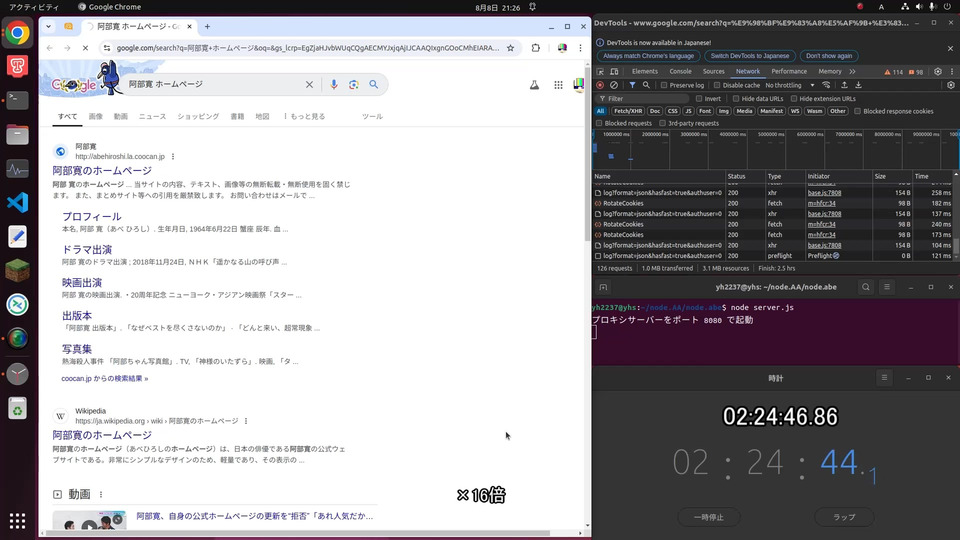The height and width of the screenshot is (540, 960).
Task: Open Google Lens image search icon
Action: [x=354, y=84]
